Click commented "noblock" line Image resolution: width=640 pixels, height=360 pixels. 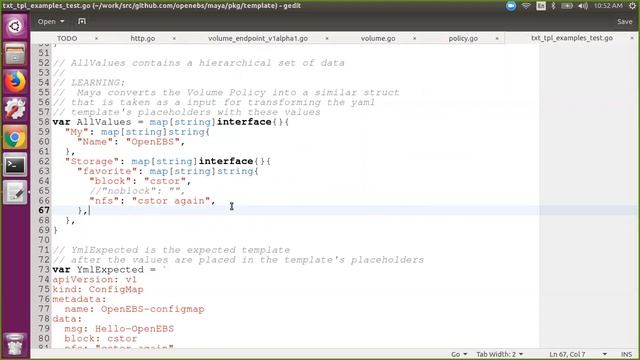click(x=137, y=191)
